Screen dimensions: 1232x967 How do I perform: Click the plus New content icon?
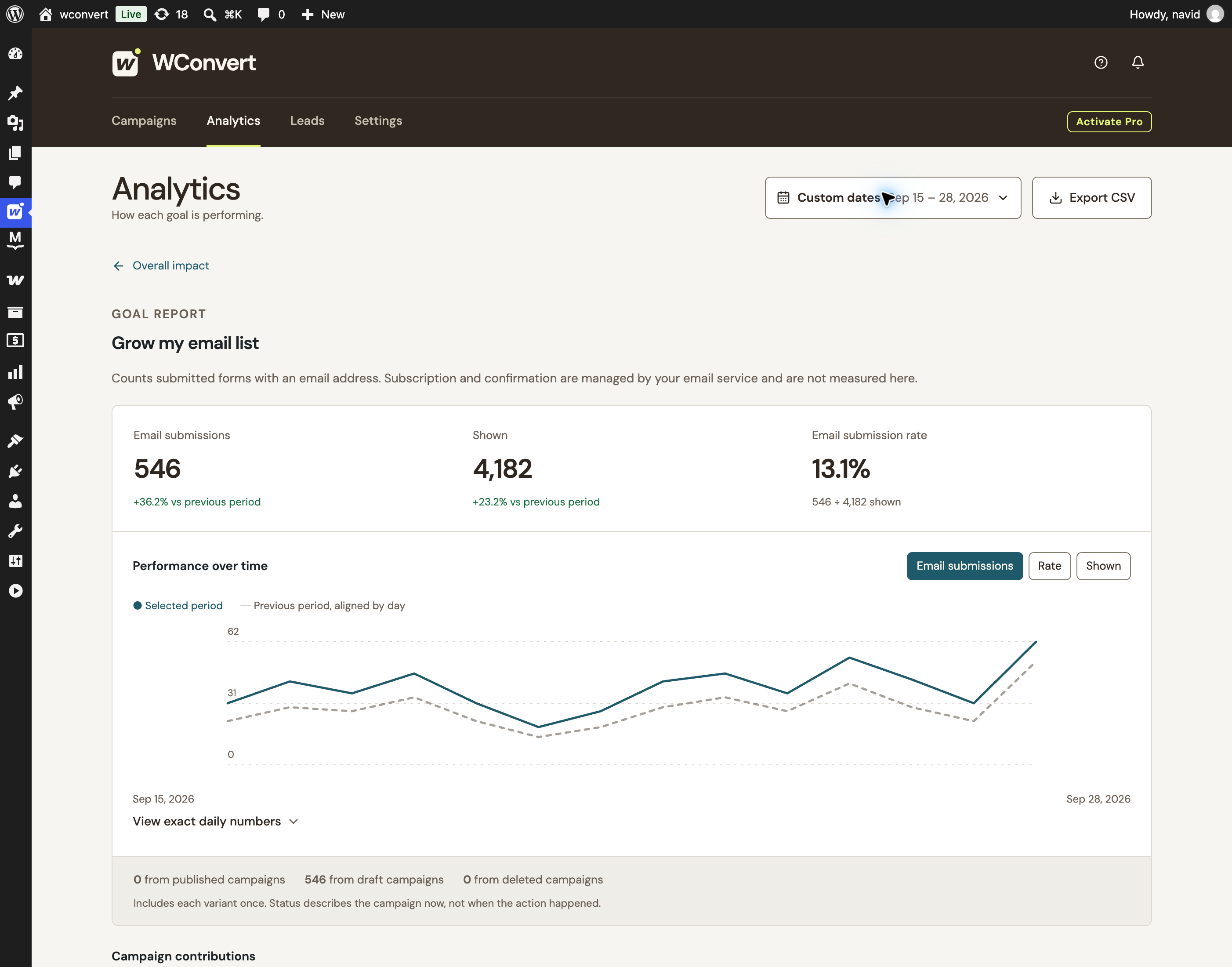coord(307,14)
